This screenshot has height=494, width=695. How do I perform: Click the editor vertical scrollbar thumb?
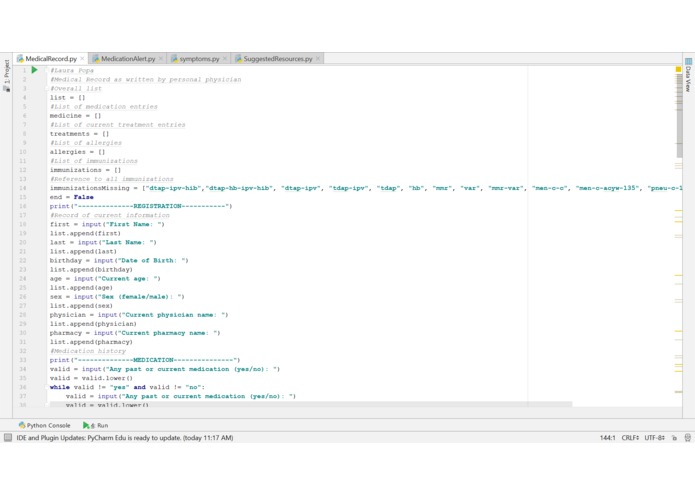pos(679,114)
